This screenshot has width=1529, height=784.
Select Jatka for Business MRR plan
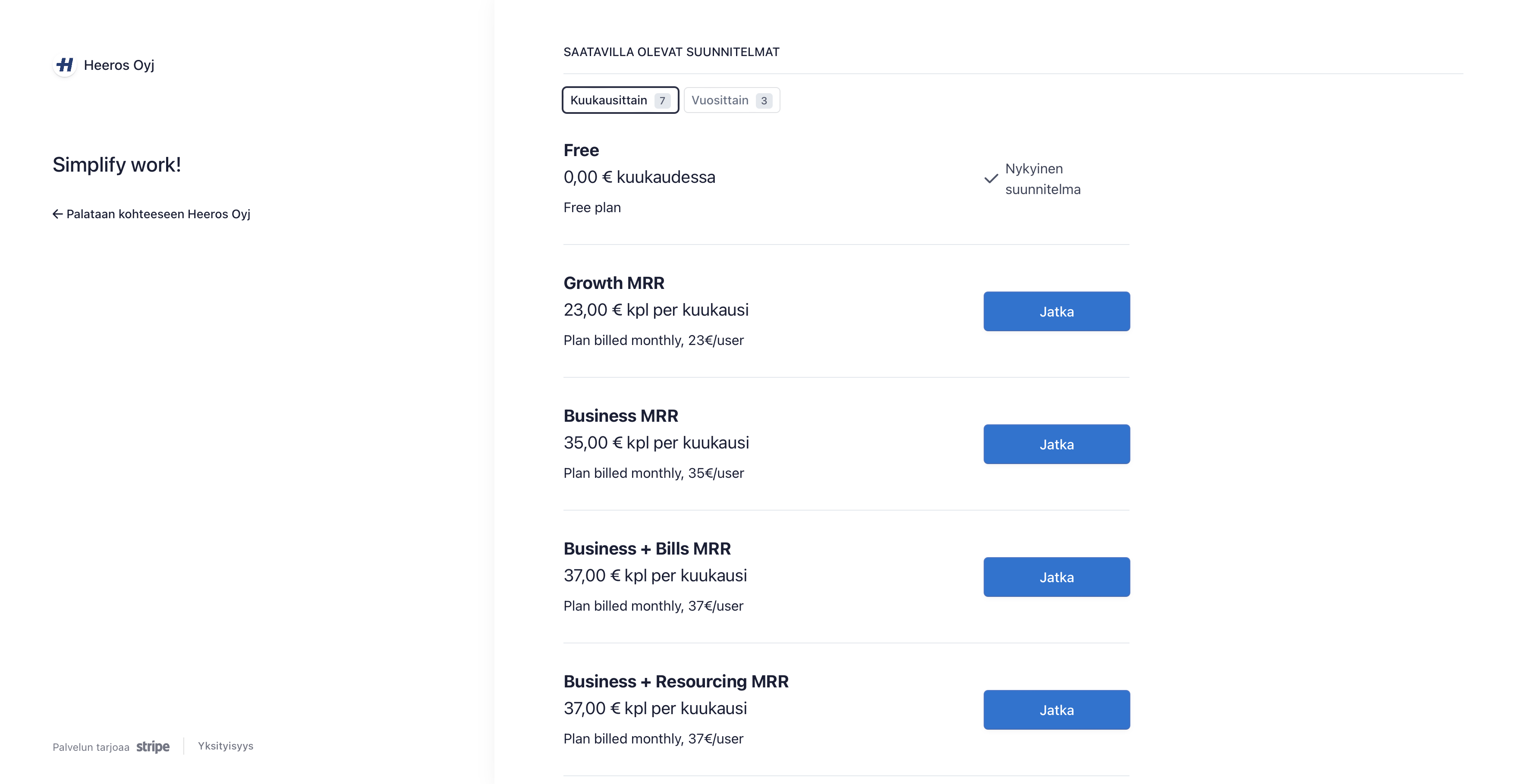(x=1057, y=445)
